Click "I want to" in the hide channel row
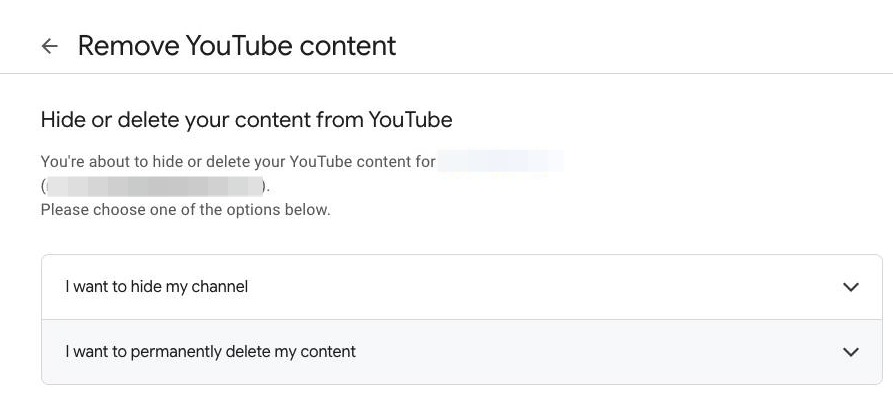Image resolution: width=893 pixels, height=420 pixels. click(96, 287)
